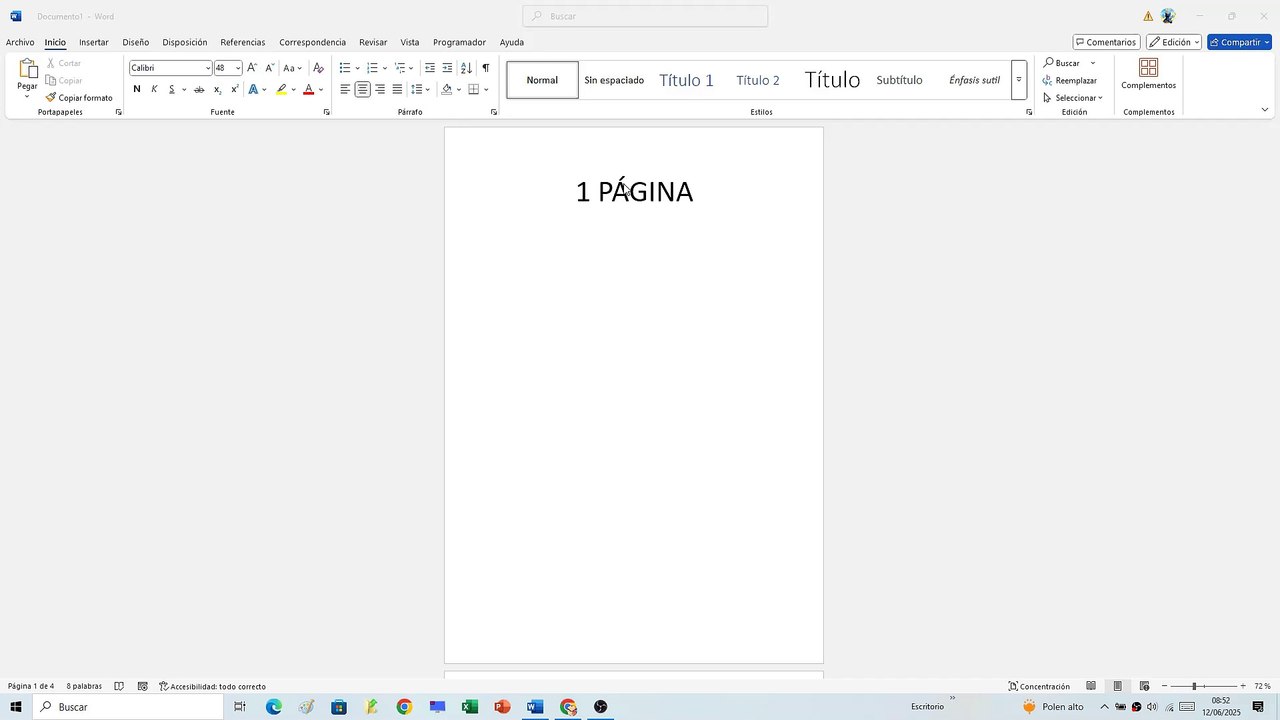Open PowerPoint from Windows taskbar
This screenshot has width=1280, height=720.
pos(502,707)
